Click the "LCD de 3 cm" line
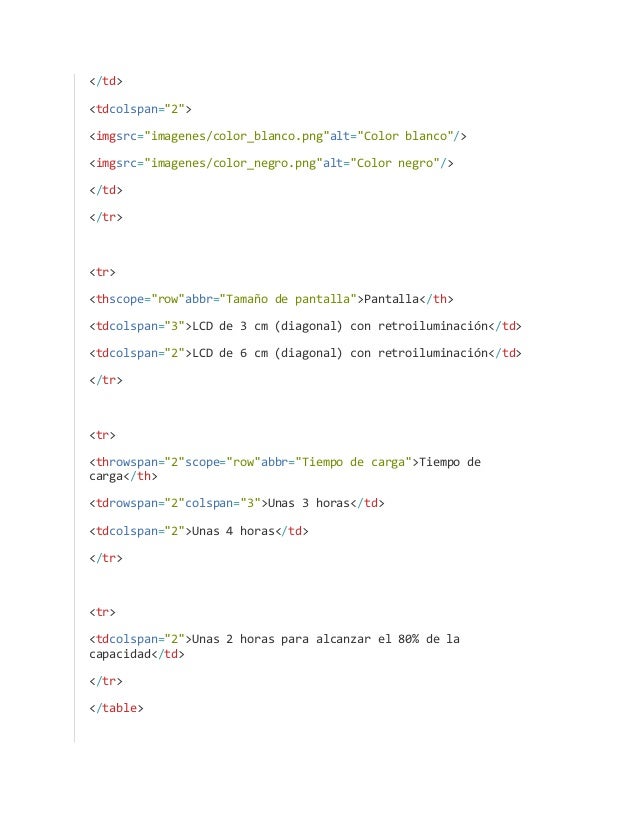The image size is (638, 826). tap(306, 326)
